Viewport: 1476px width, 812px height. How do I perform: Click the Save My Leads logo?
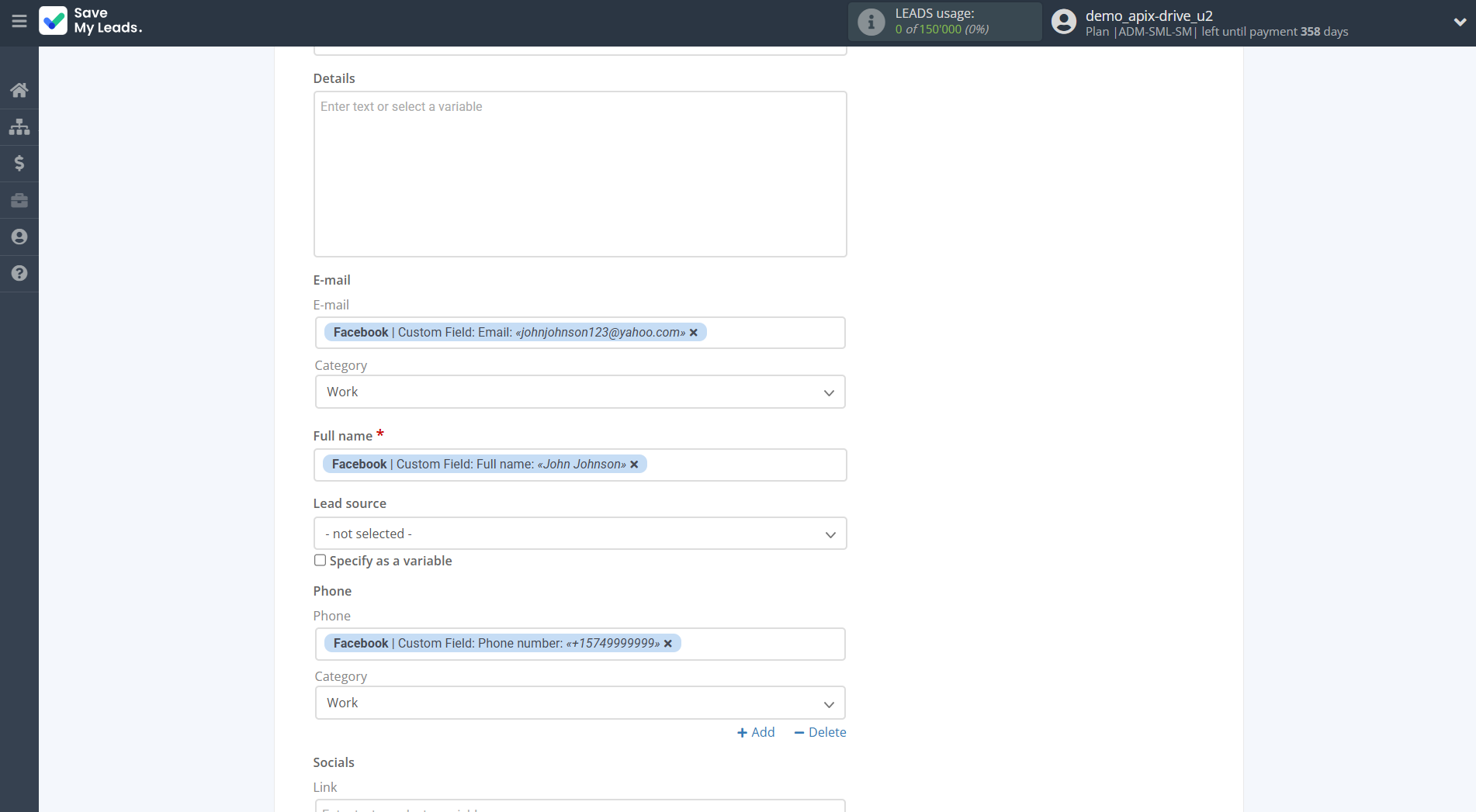(x=91, y=21)
